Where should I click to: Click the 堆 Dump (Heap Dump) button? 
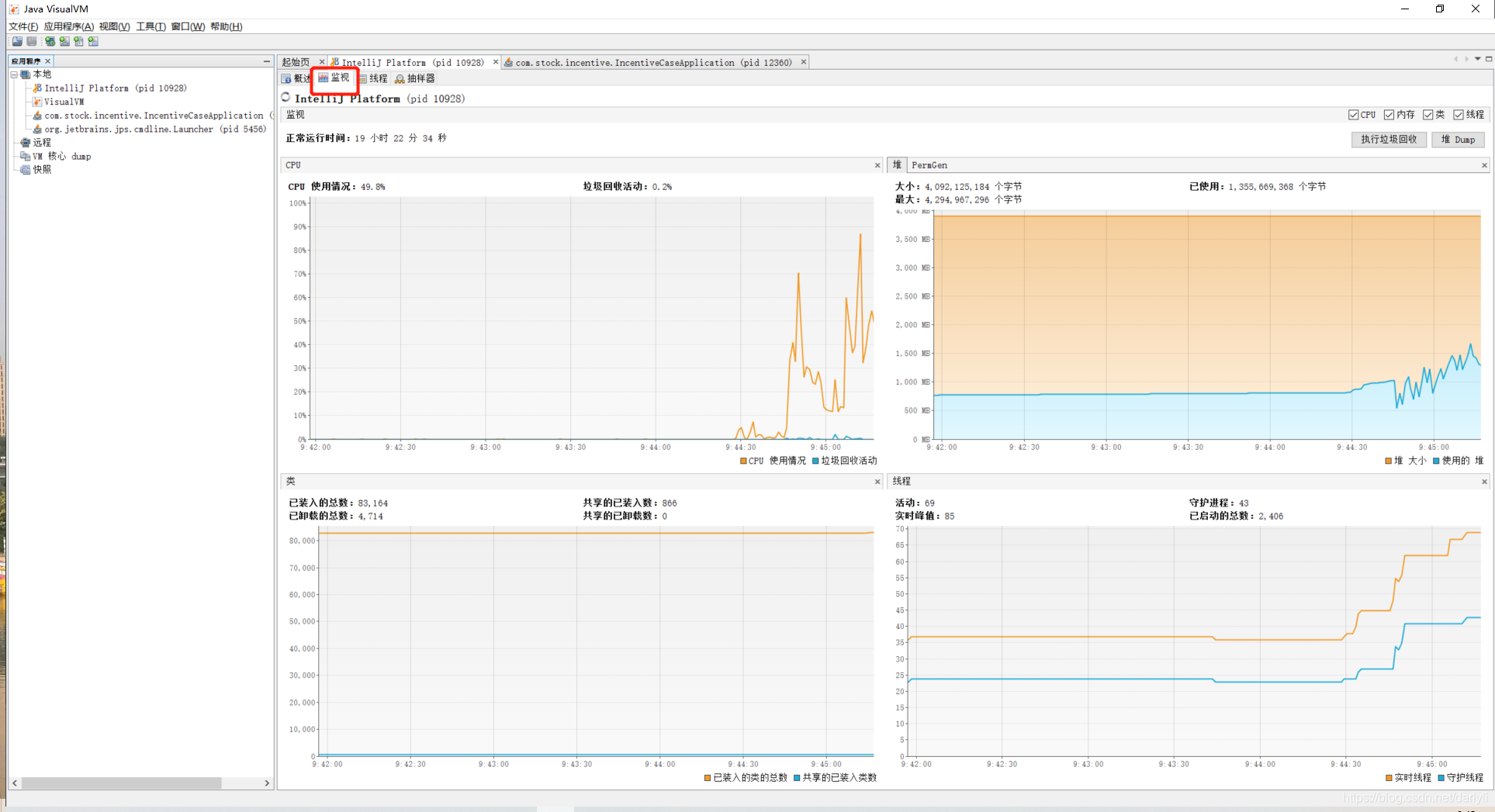point(1459,140)
